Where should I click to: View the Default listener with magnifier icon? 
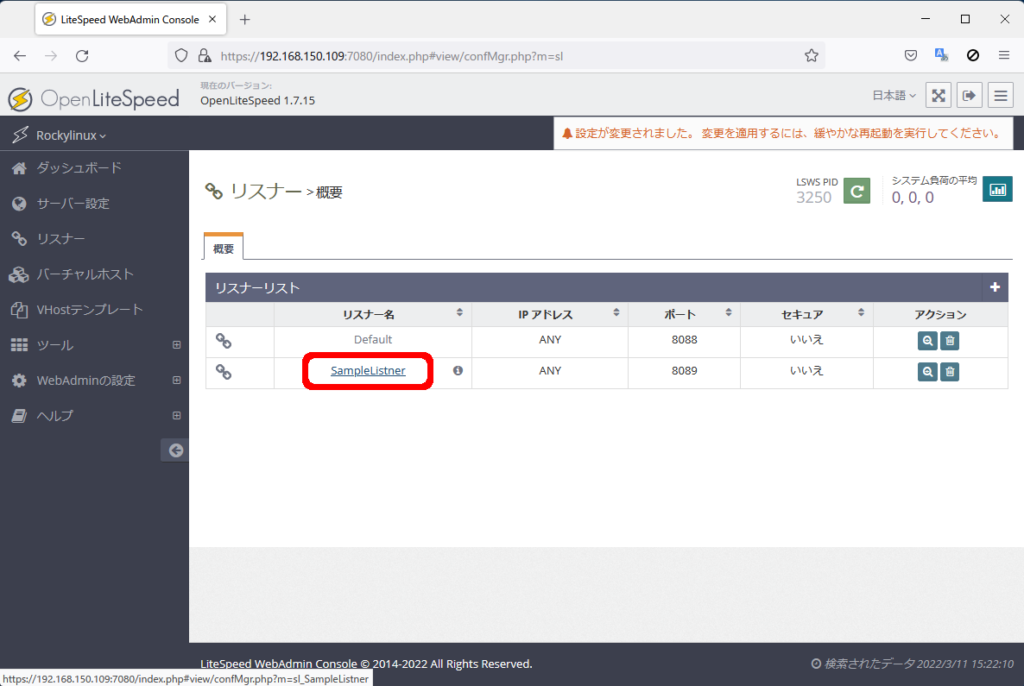click(x=928, y=340)
